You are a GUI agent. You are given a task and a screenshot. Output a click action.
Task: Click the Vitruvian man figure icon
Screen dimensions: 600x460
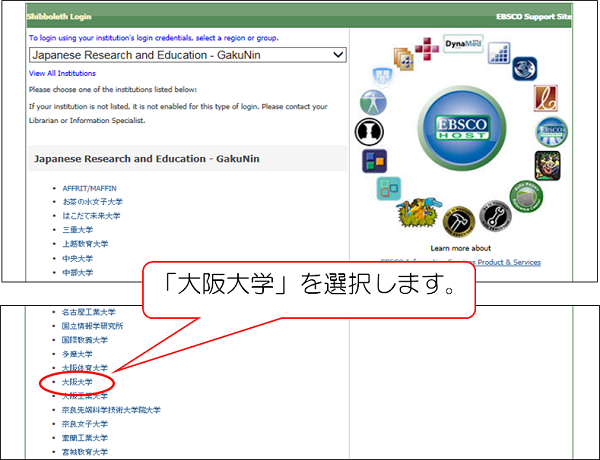coord(375,102)
